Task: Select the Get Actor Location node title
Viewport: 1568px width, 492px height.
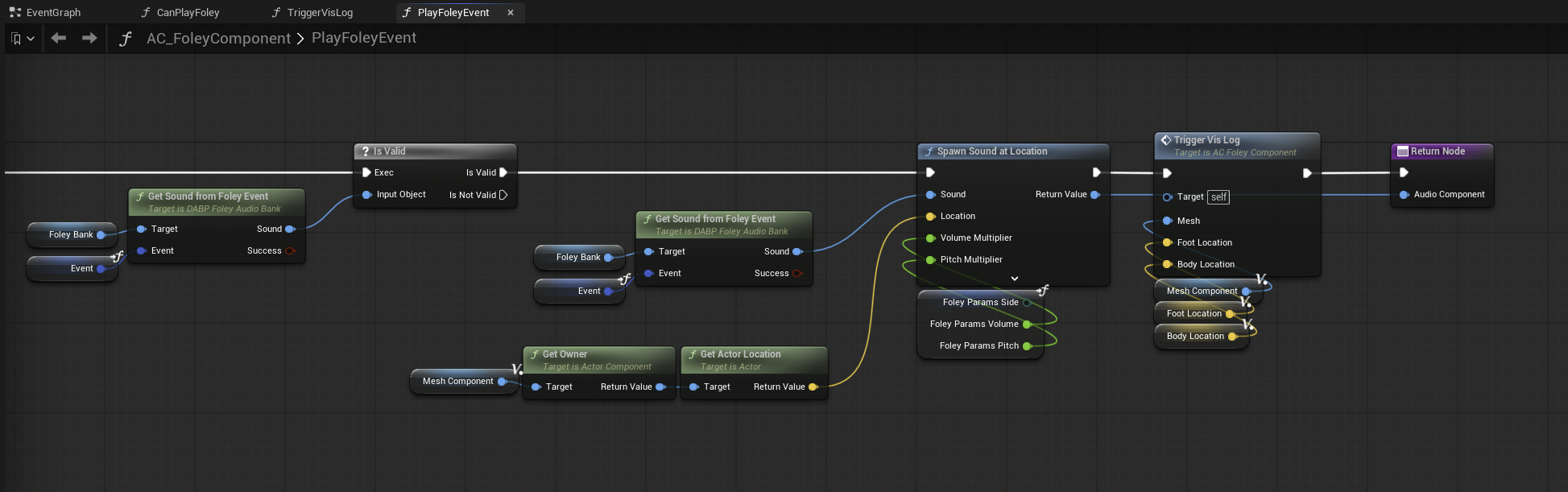Action: click(x=740, y=353)
